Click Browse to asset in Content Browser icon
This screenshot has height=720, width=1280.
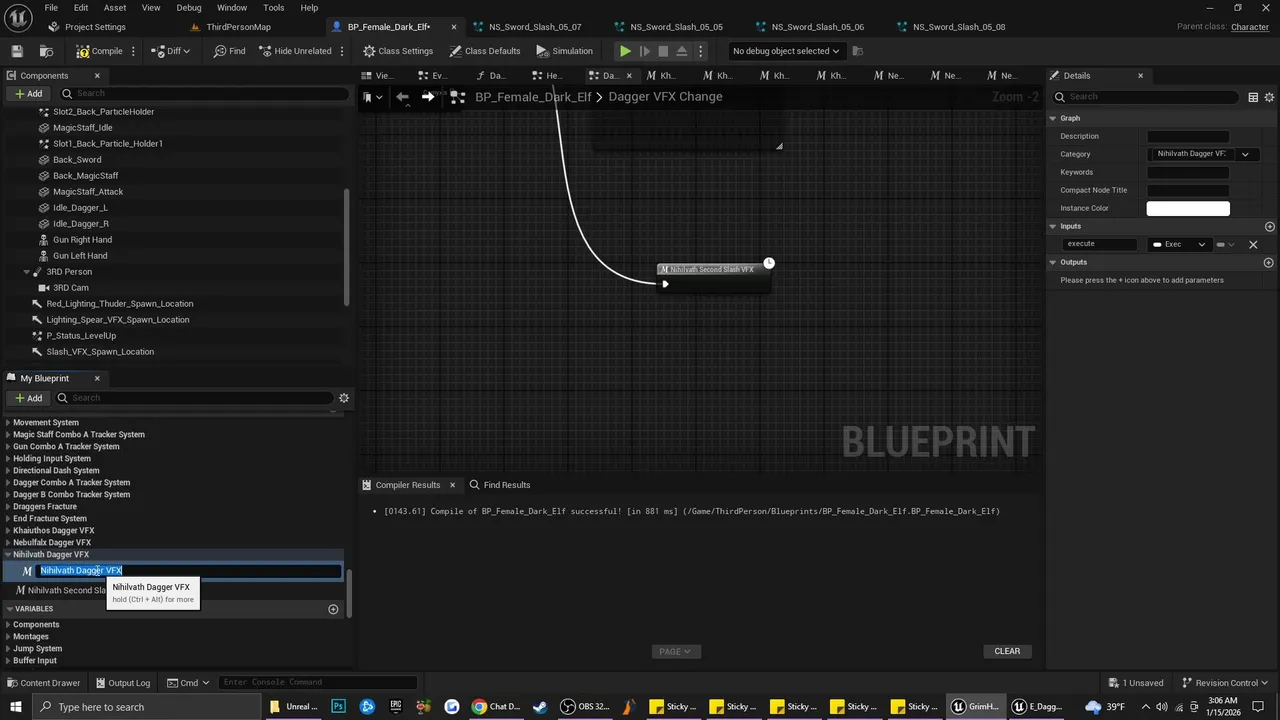tap(47, 51)
